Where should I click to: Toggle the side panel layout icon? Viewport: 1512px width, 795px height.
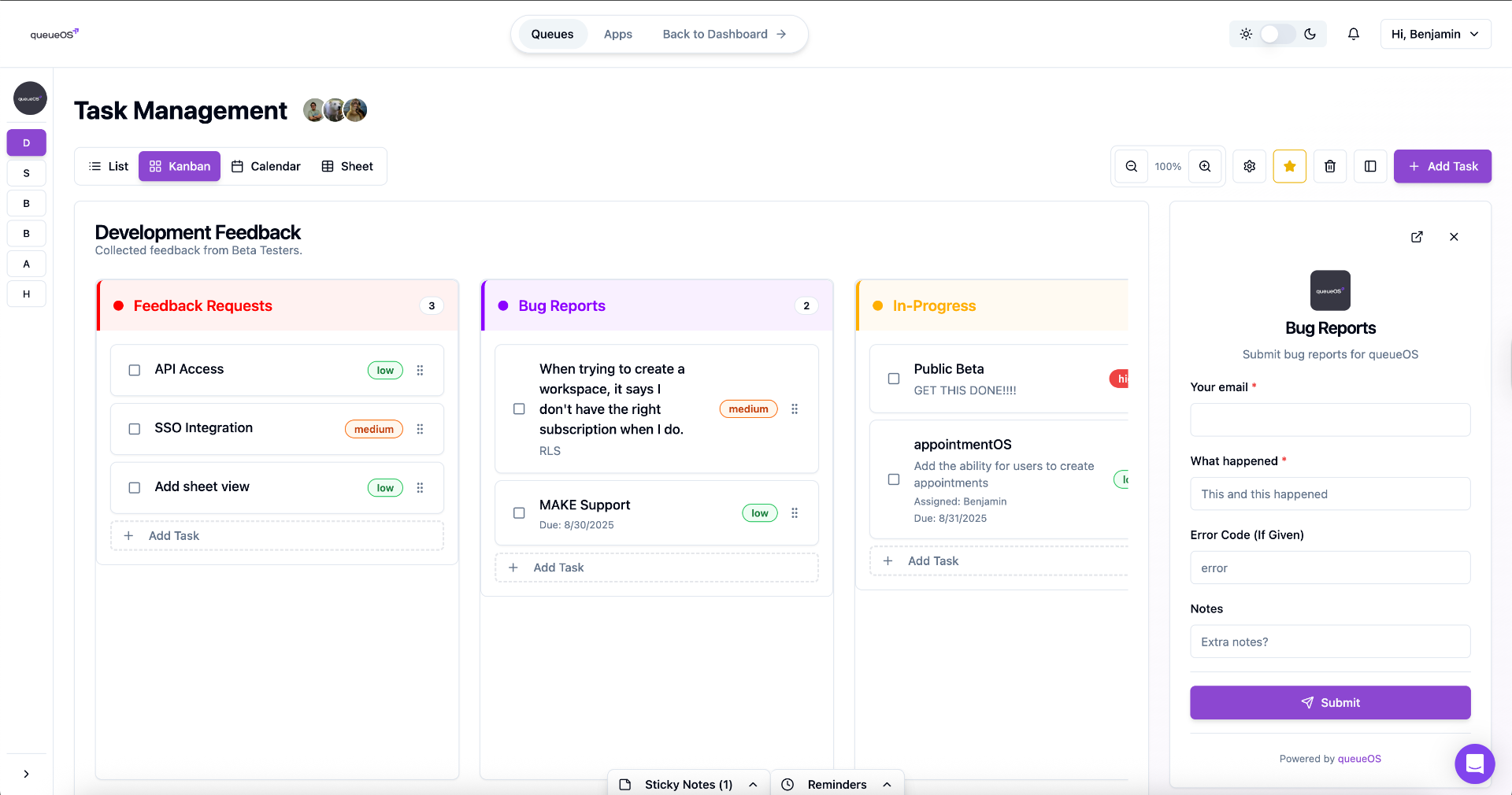[1370, 166]
